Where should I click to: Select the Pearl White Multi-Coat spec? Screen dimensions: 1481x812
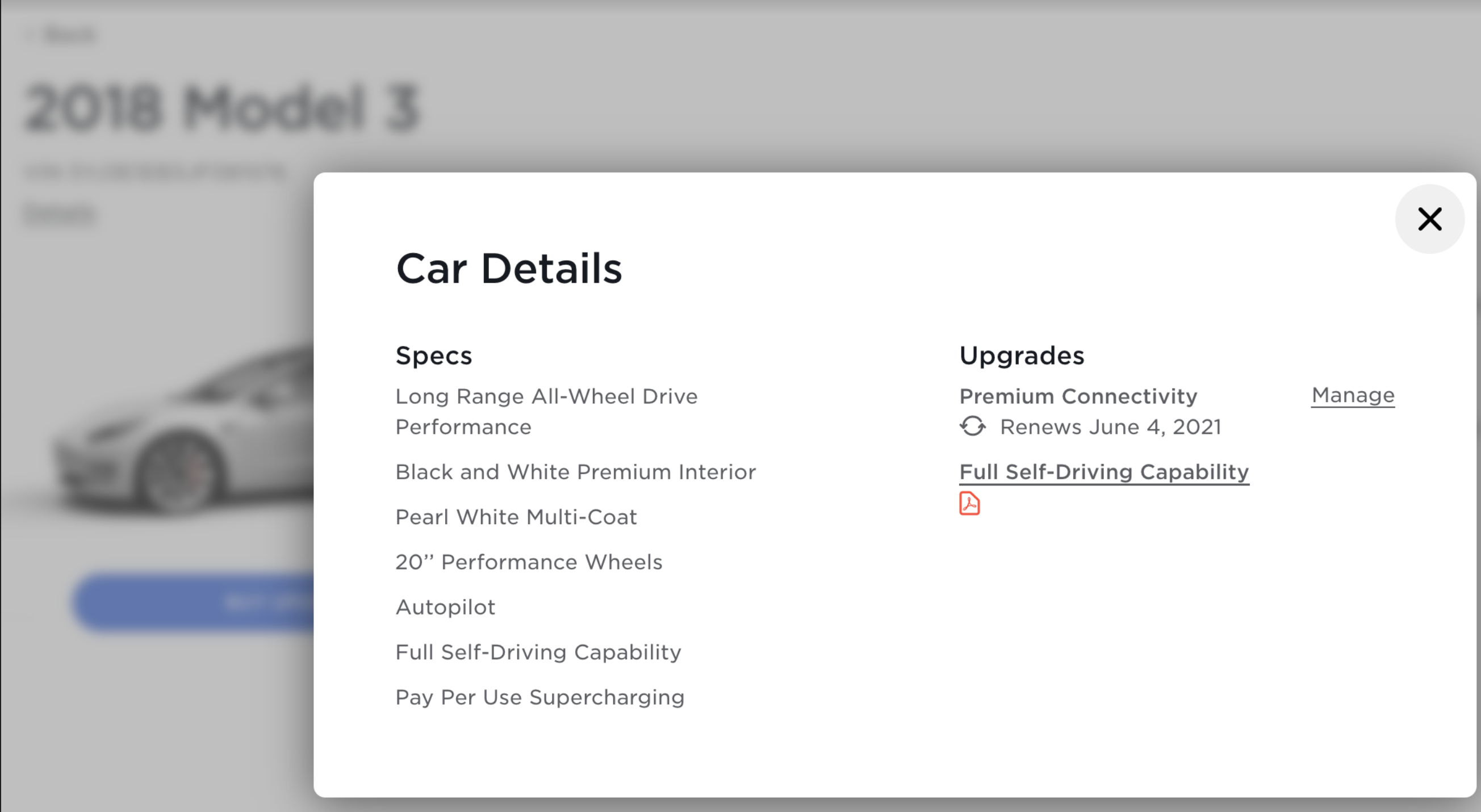[x=516, y=517]
